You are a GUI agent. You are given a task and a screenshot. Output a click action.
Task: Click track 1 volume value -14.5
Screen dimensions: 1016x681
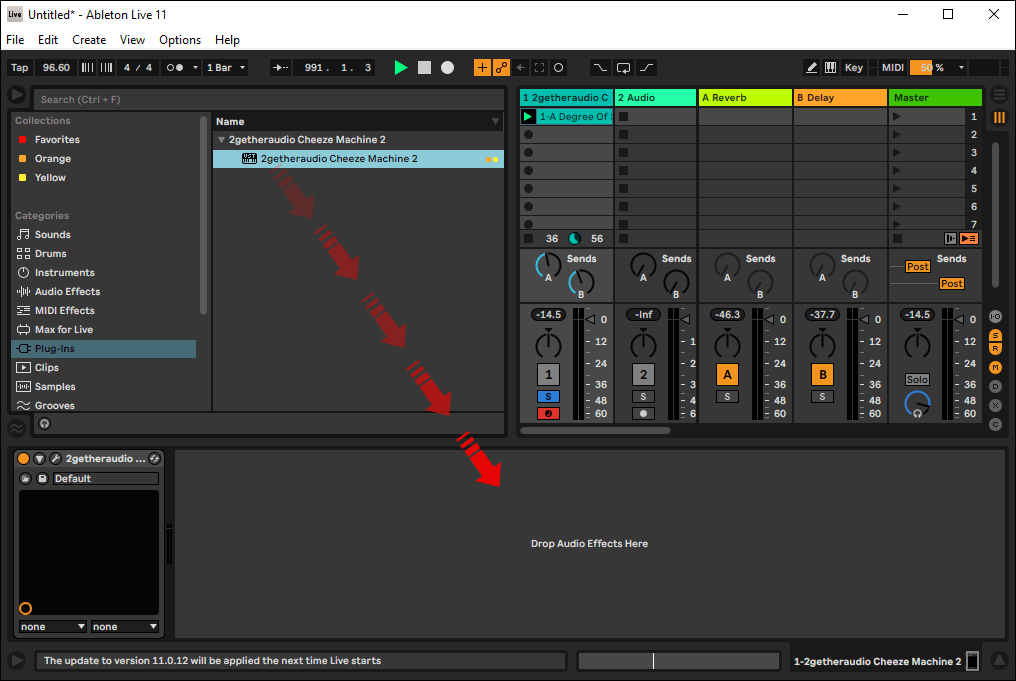coord(548,314)
